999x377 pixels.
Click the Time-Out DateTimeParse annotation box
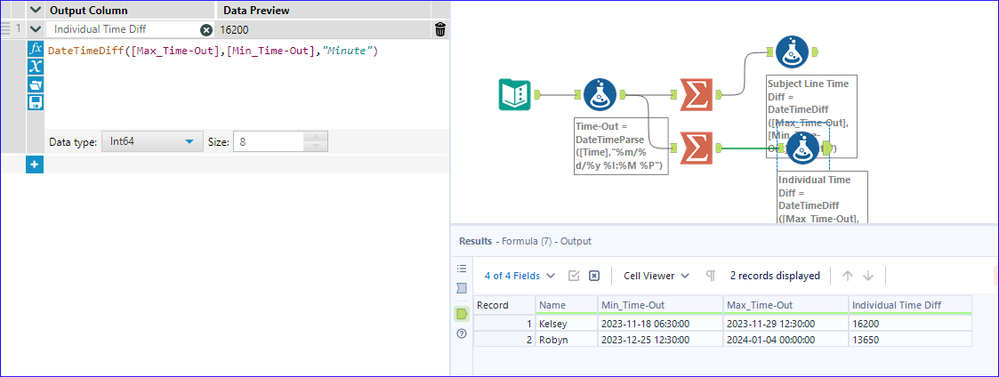(621, 146)
